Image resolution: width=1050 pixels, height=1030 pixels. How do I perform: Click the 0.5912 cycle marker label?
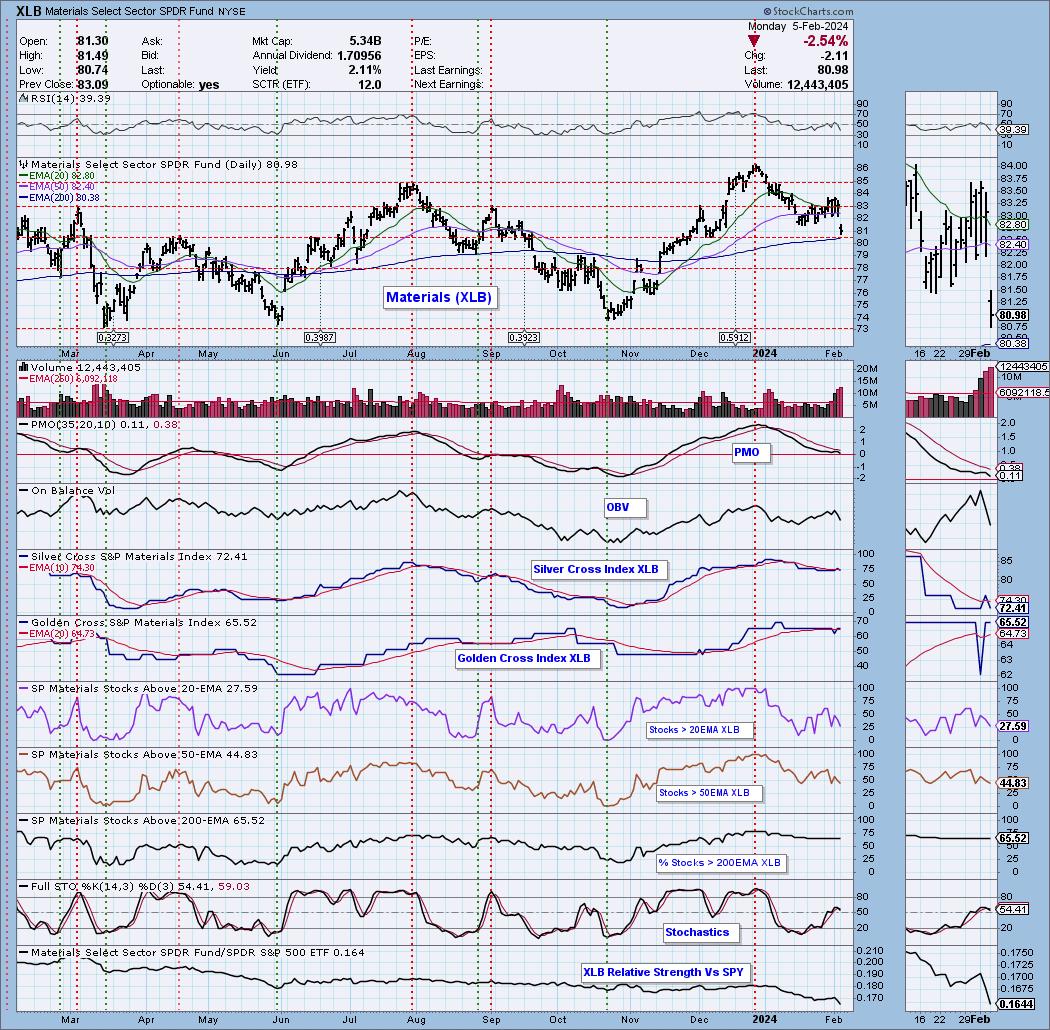coord(735,338)
